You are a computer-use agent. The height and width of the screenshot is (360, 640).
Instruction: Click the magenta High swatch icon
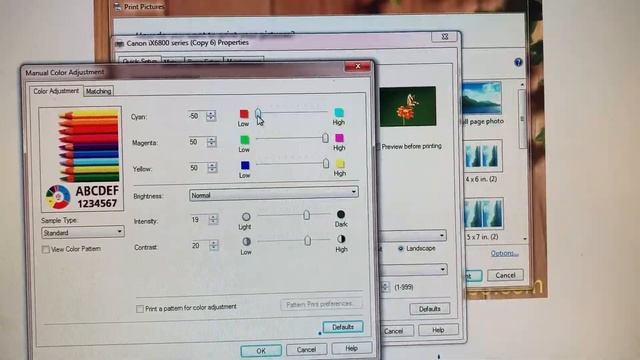(x=339, y=138)
